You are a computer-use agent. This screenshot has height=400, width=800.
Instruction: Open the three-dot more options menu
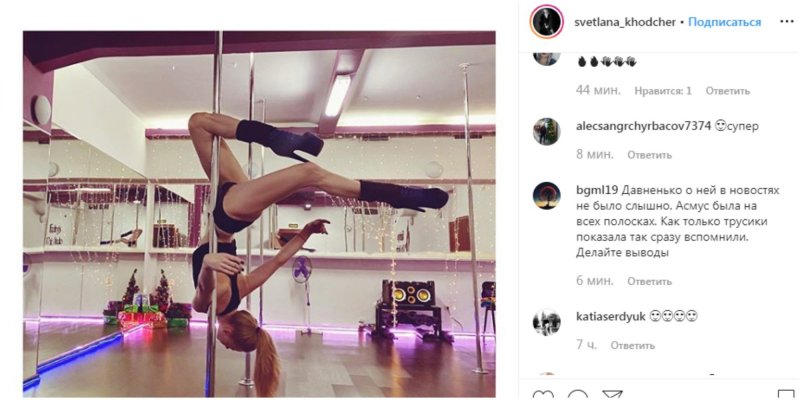point(787,22)
